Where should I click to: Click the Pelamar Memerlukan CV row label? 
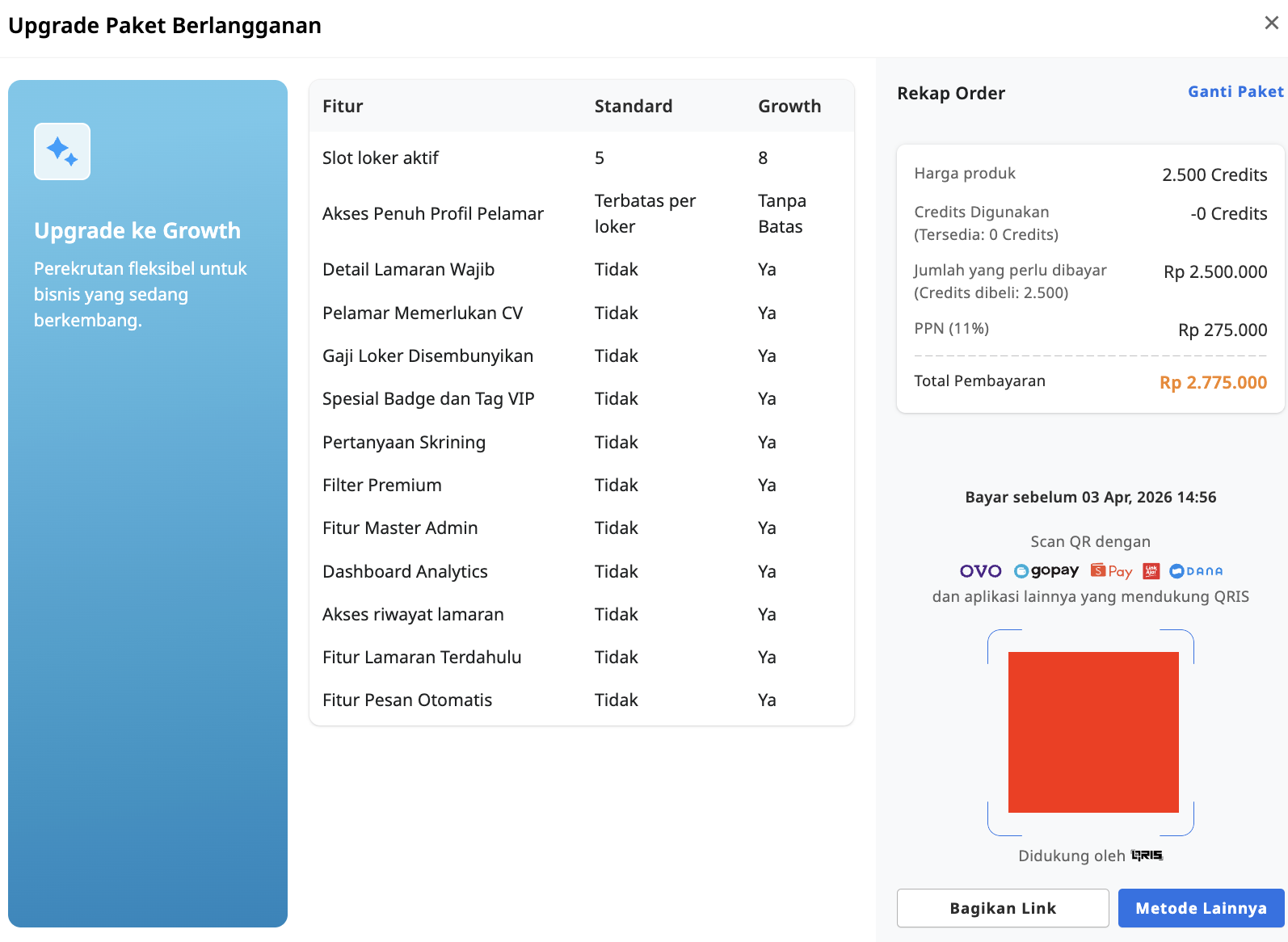click(423, 313)
